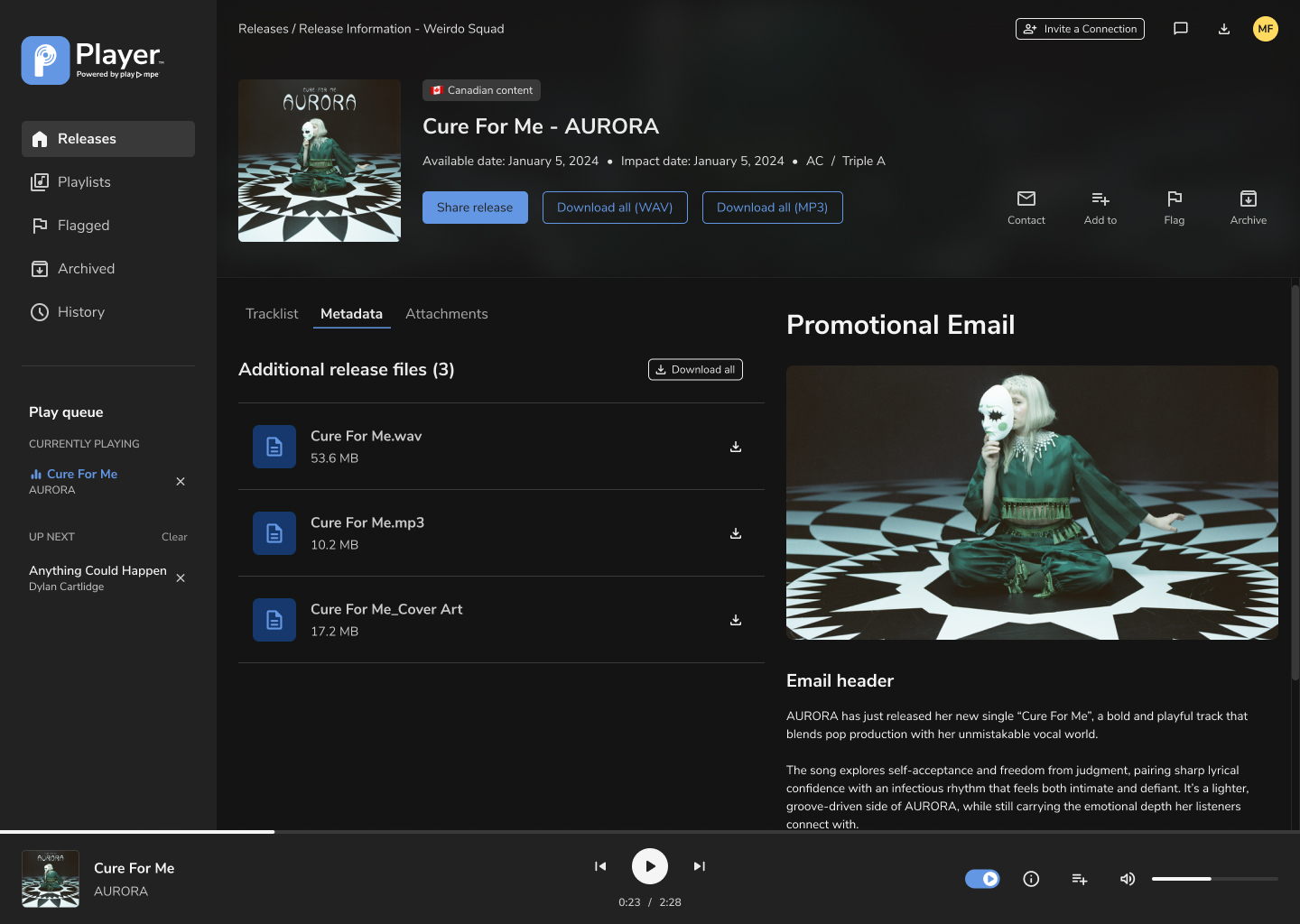Open the Add to playlist icon
1300x924 pixels.
point(1100,199)
